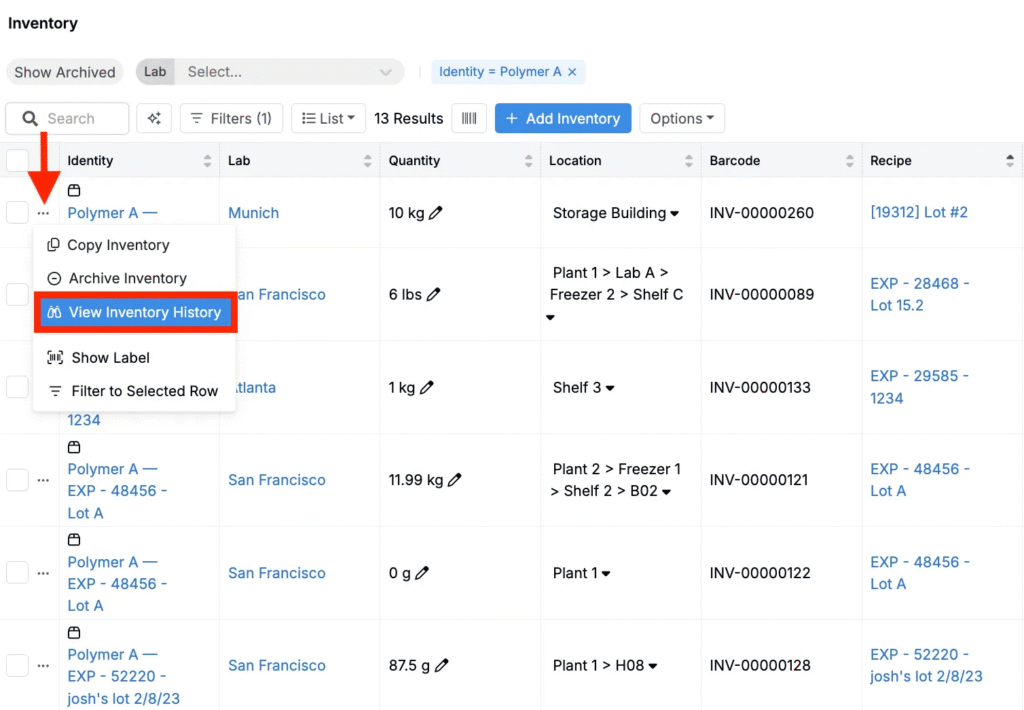The width and height of the screenshot is (1024, 710).
Task: Open the Storage Building location dropdown
Action: click(675, 213)
